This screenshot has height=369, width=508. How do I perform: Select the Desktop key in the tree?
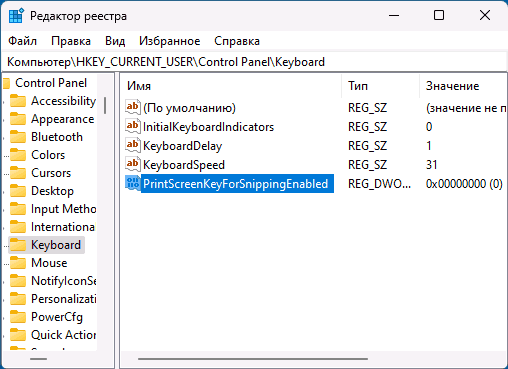[52, 191]
